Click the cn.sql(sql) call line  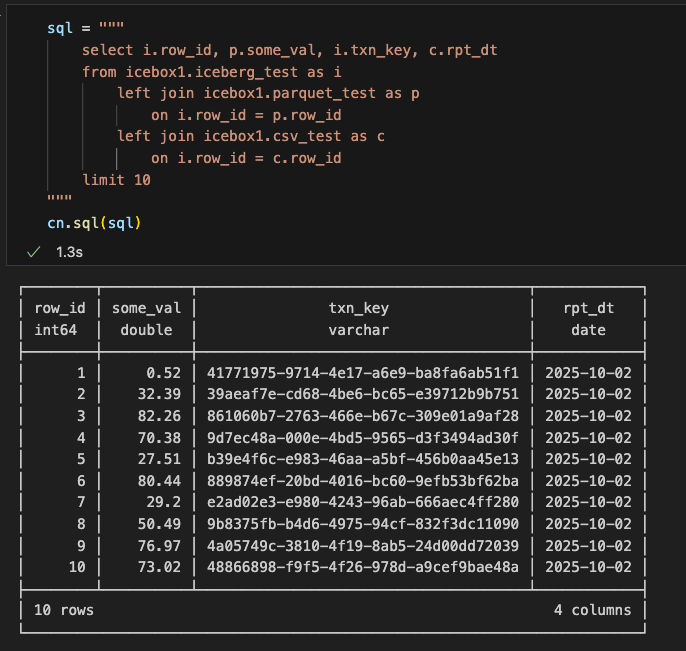(94, 223)
